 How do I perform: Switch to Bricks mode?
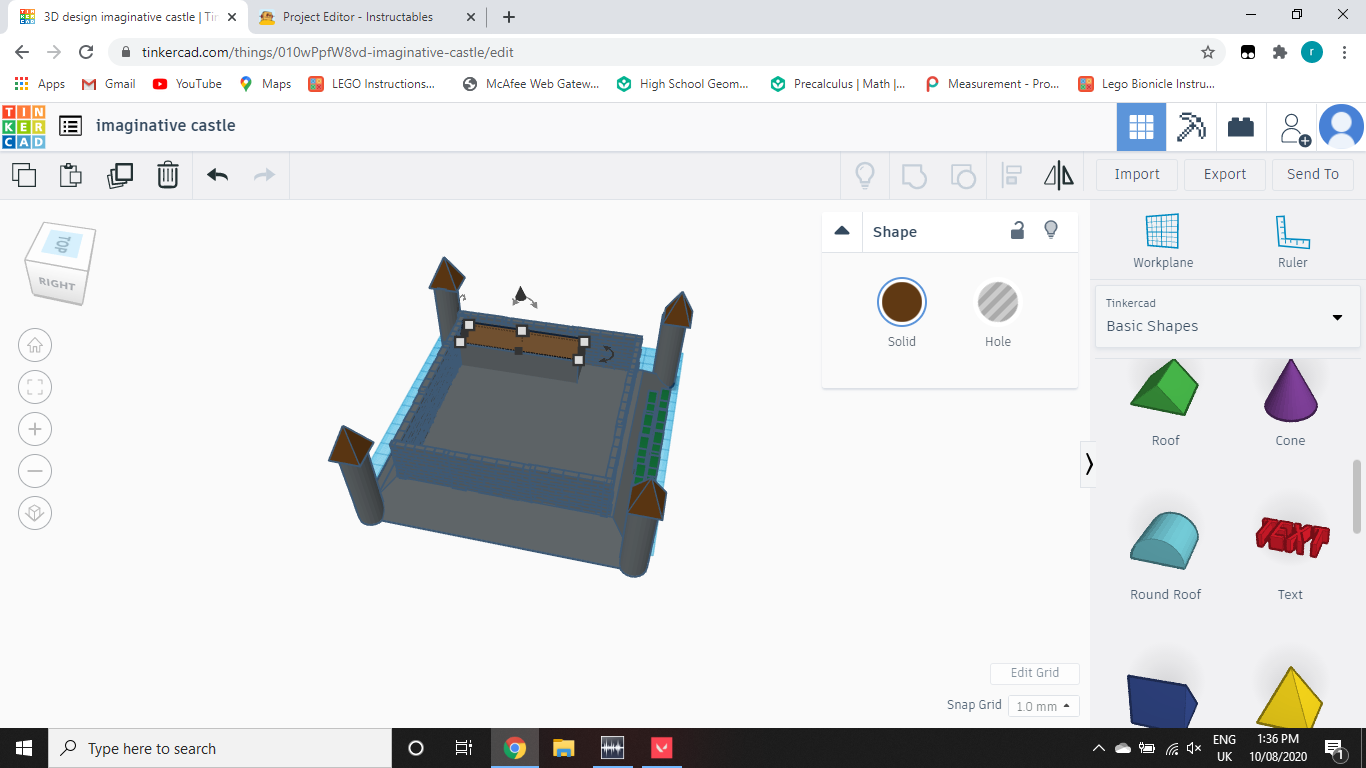[1241, 127]
